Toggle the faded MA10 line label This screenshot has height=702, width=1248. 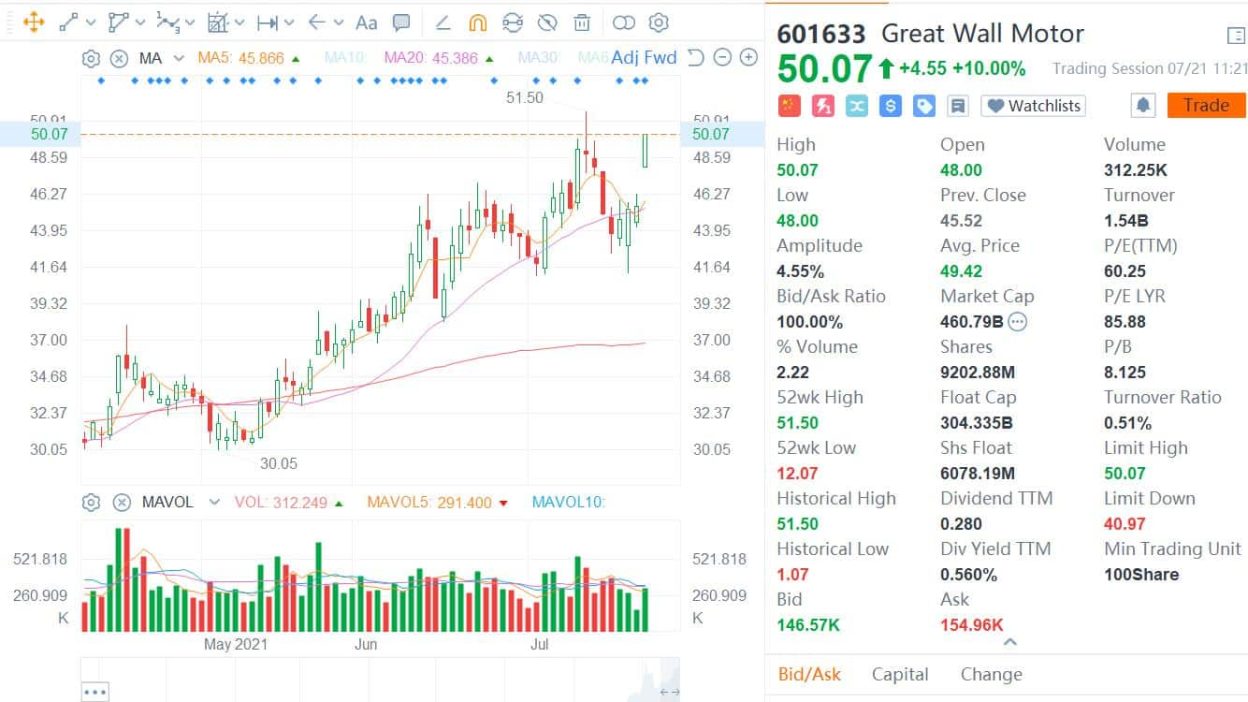344,58
